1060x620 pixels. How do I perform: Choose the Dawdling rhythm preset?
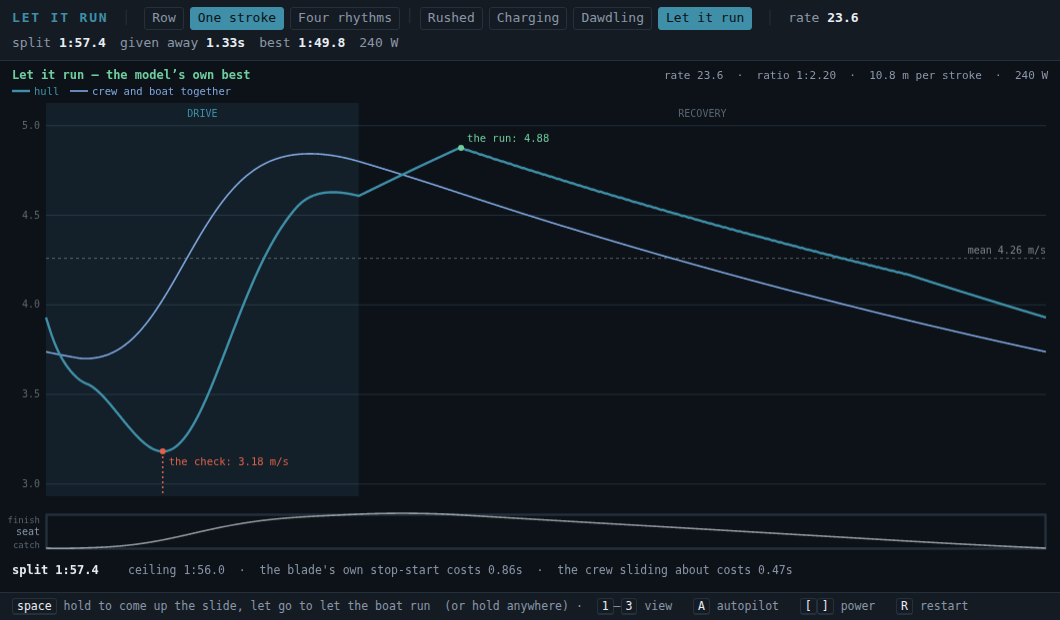612,18
